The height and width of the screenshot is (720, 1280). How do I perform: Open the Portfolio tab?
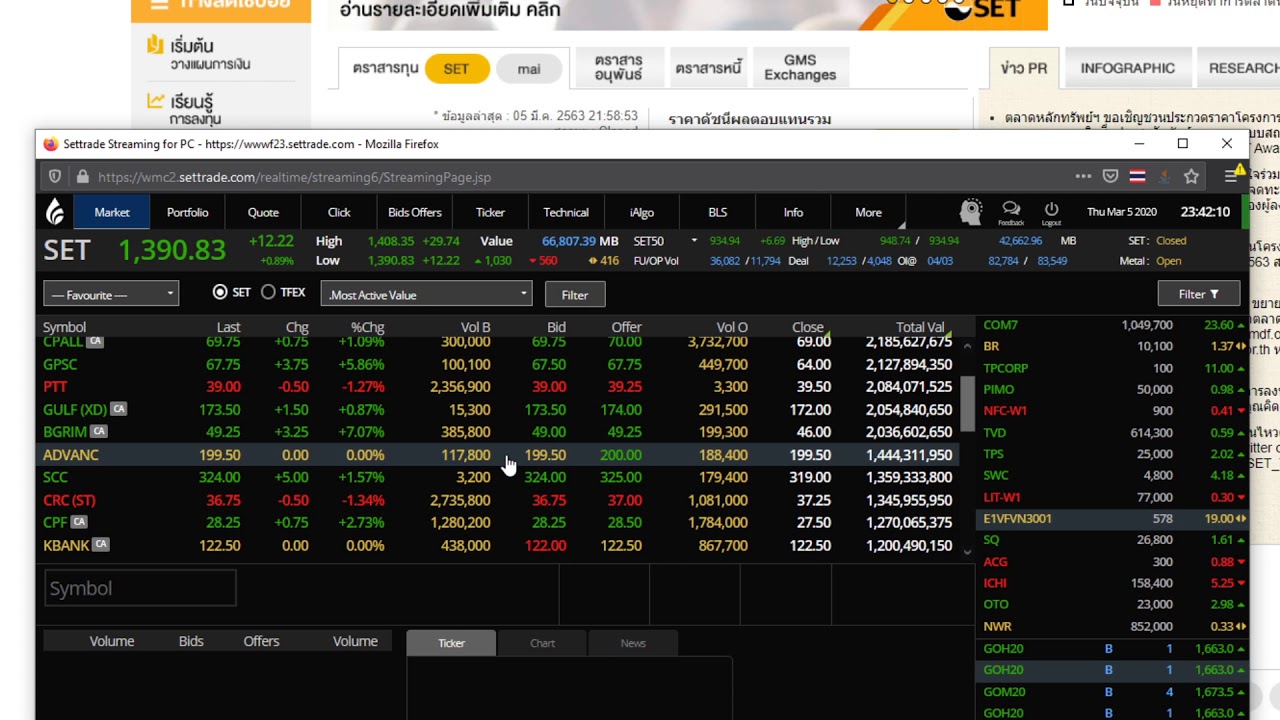pos(188,212)
